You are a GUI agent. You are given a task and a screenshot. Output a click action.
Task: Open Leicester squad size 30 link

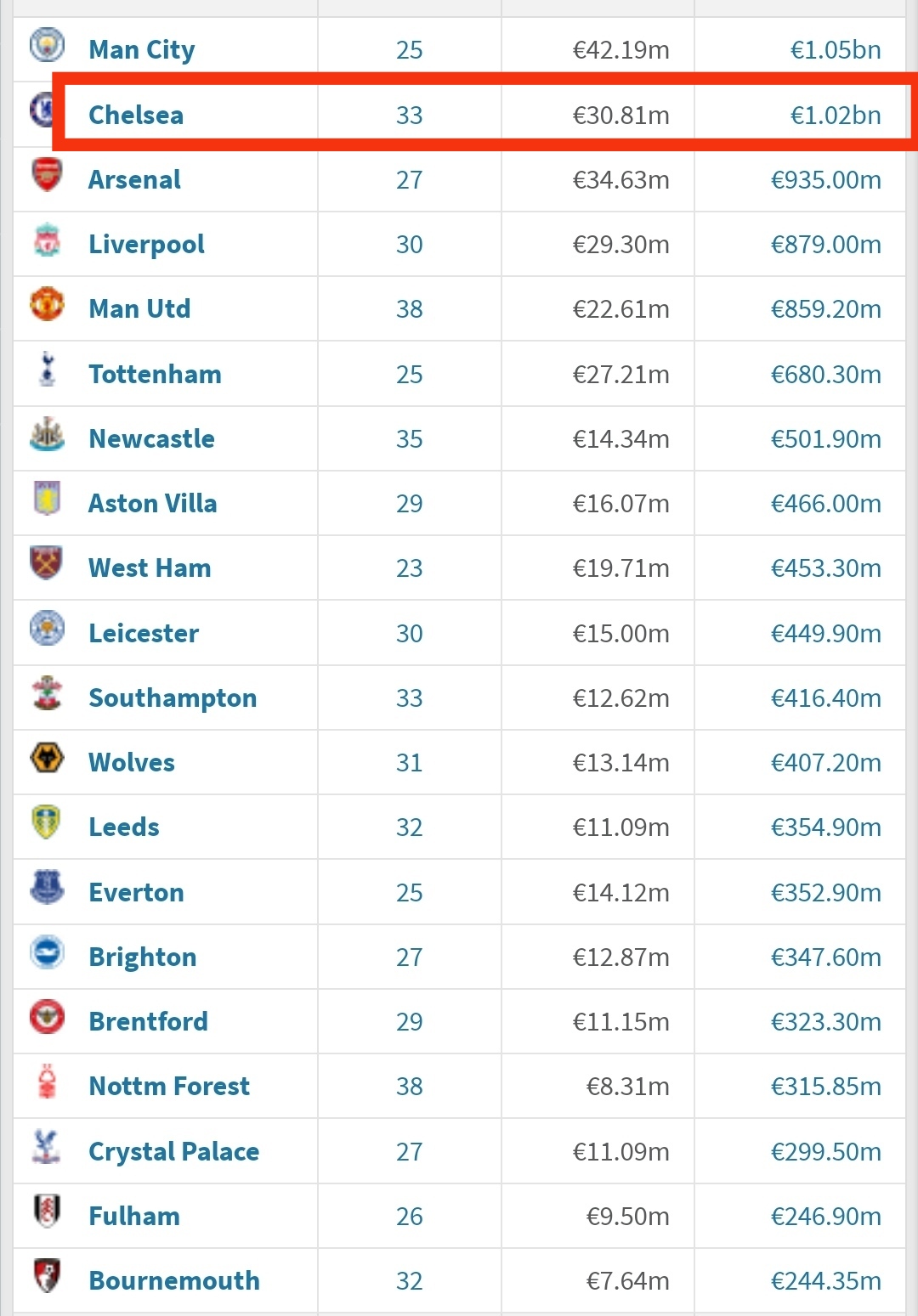409,633
